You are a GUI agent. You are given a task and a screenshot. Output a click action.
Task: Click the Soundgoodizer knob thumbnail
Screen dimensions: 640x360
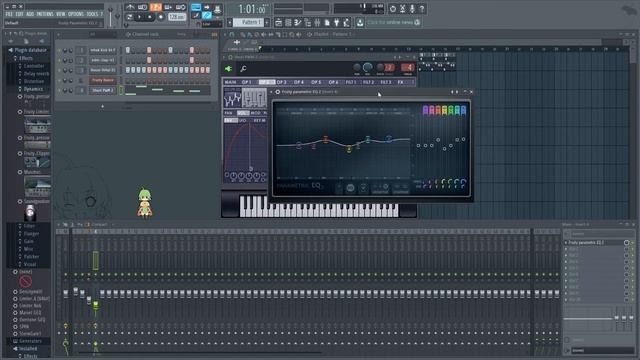pyautogui.click(x=30, y=213)
